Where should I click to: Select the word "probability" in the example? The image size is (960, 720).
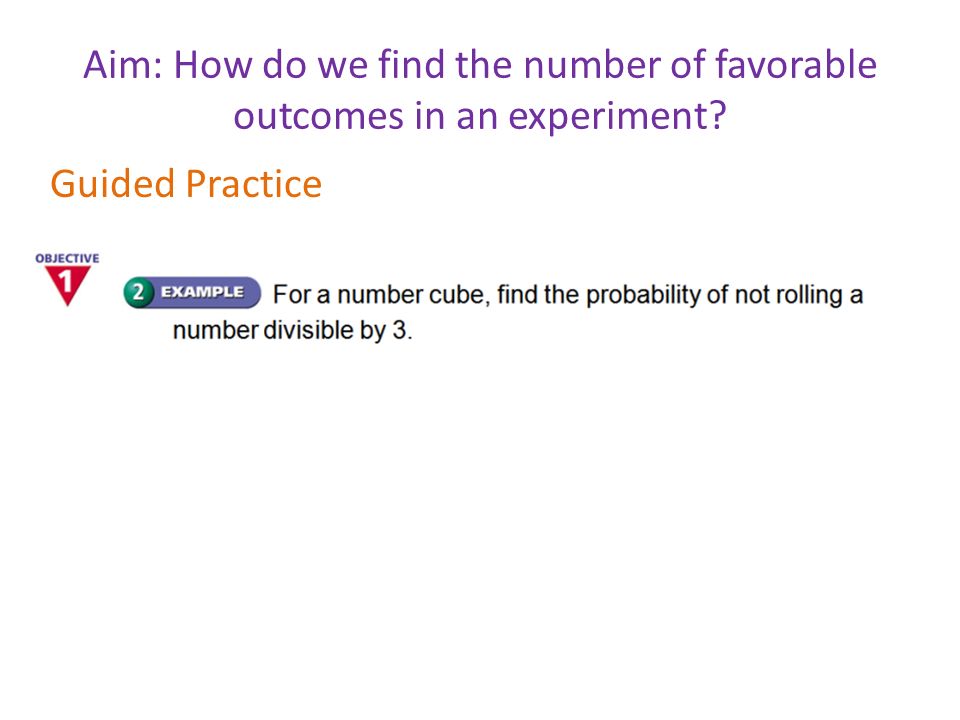(643, 295)
